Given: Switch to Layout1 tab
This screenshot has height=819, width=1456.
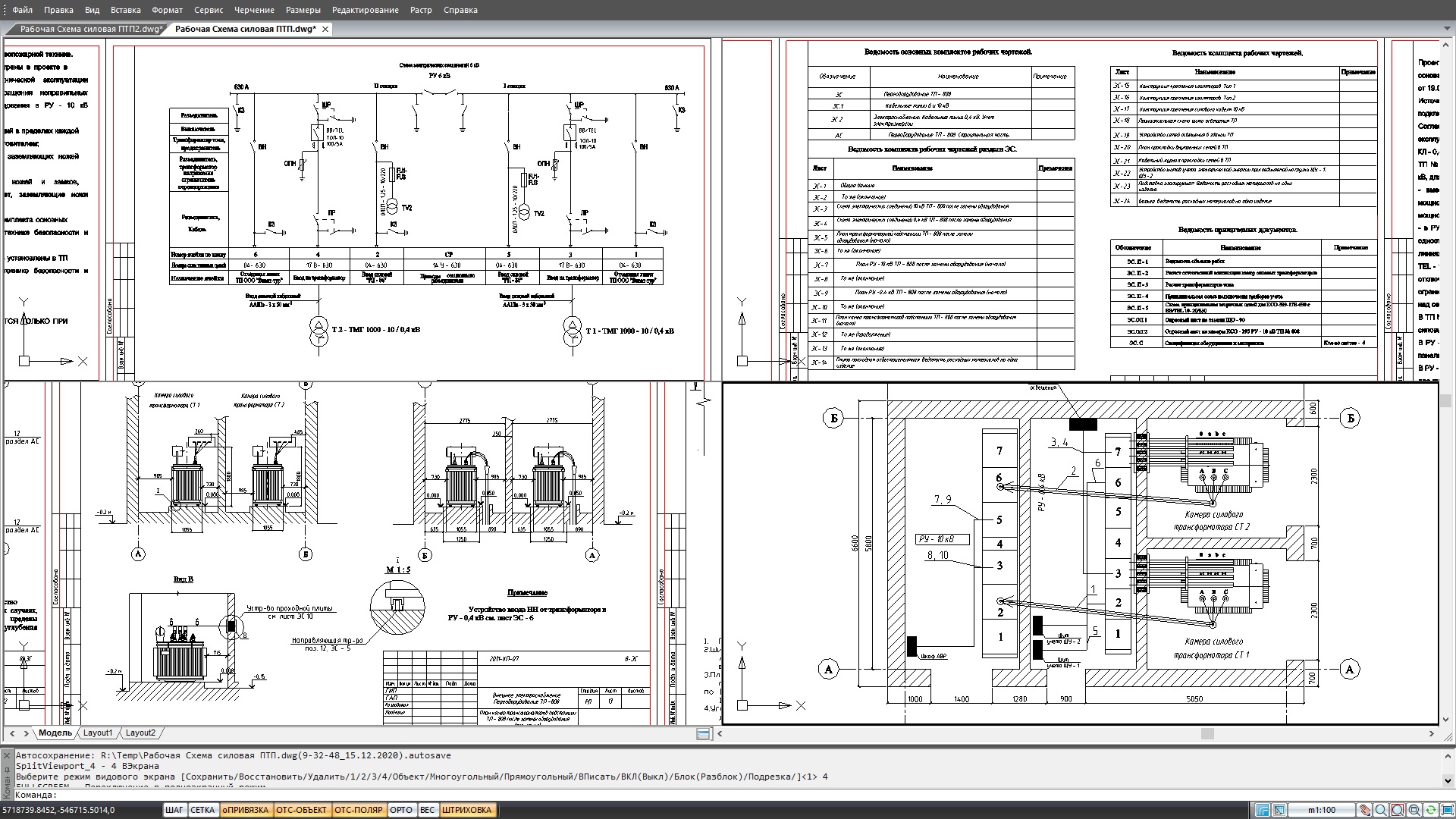Looking at the screenshot, I should 98,733.
